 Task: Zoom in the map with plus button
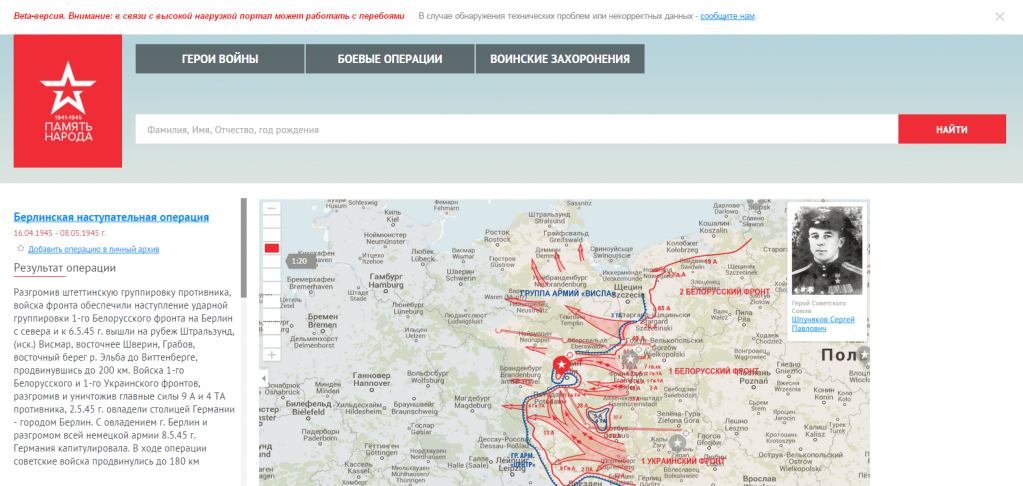pos(271,355)
